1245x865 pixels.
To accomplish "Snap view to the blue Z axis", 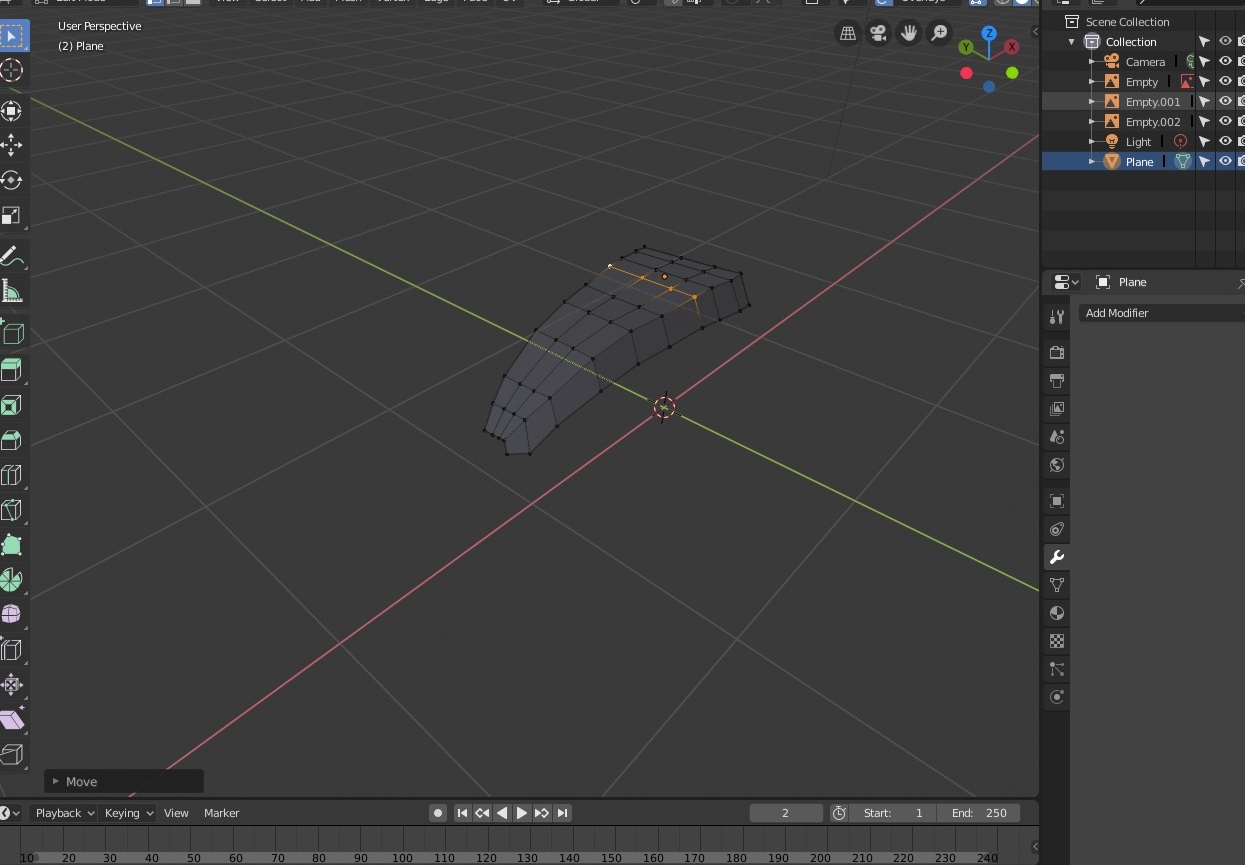I will pos(989,33).
